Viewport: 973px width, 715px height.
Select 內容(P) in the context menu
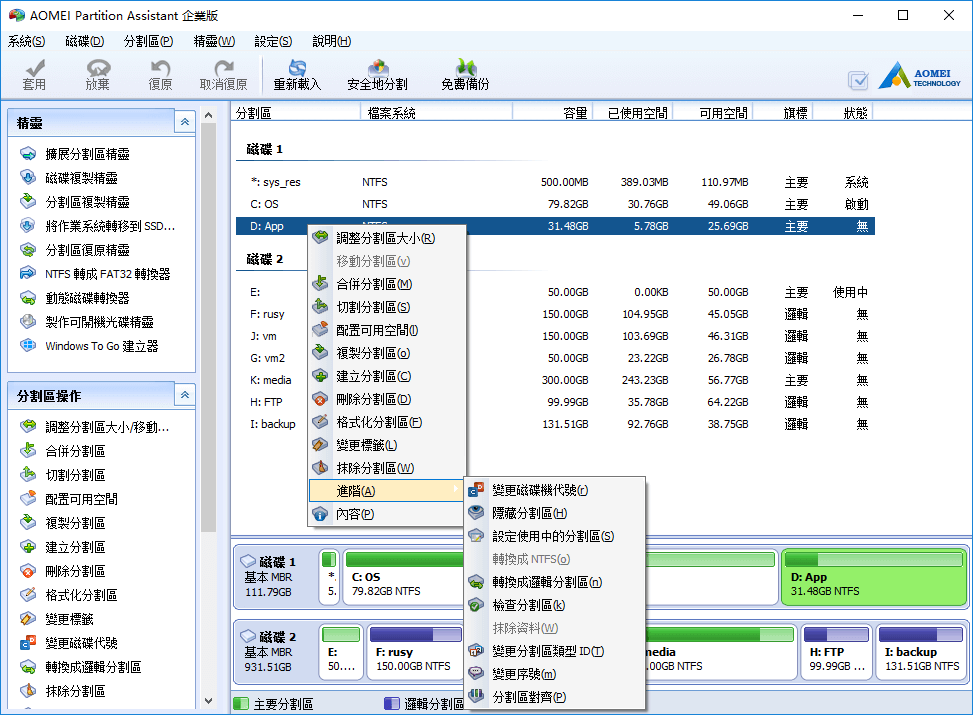pos(386,514)
